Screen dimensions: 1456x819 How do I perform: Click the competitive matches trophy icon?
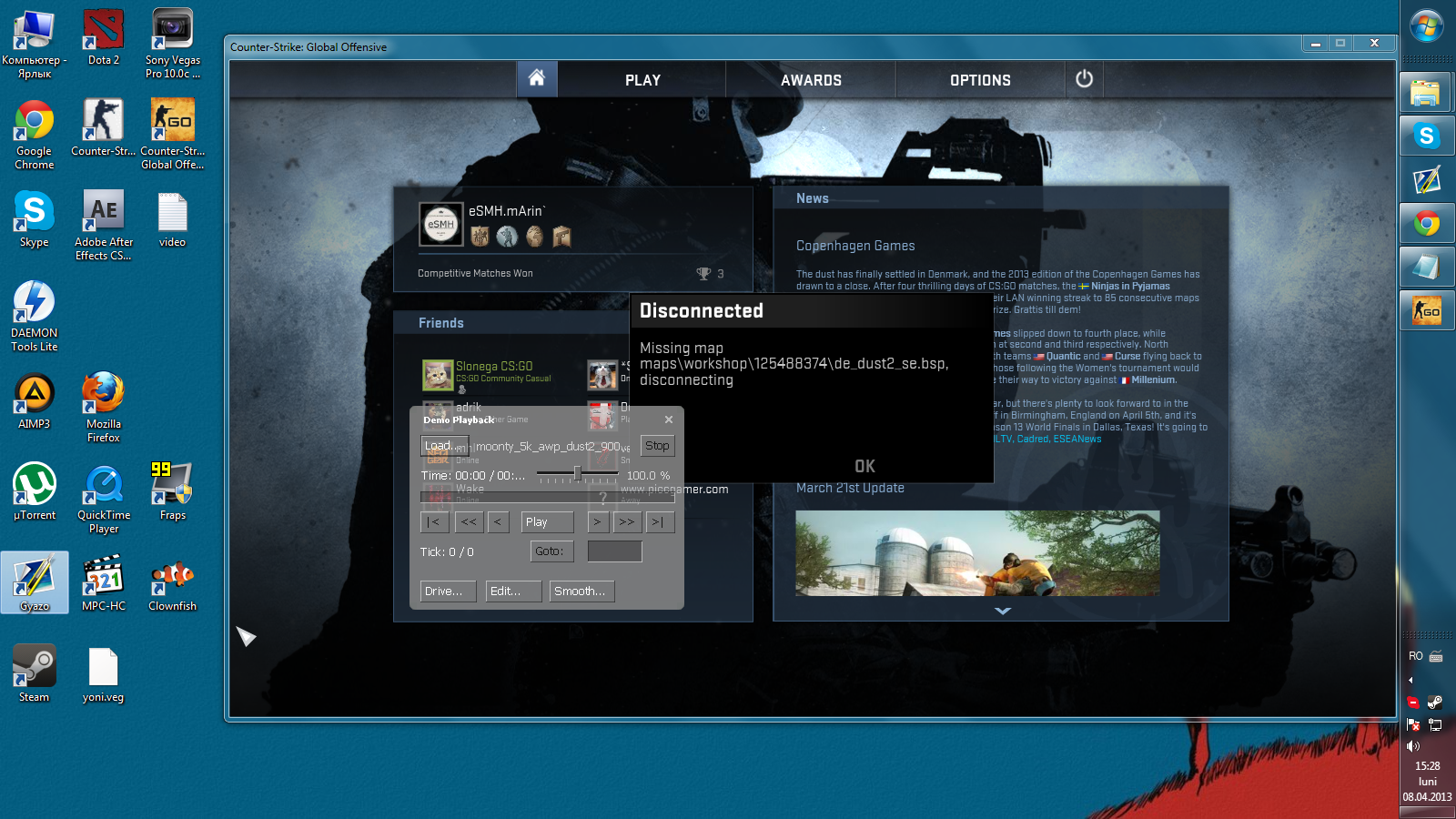pyautogui.click(x=703, y=273)
